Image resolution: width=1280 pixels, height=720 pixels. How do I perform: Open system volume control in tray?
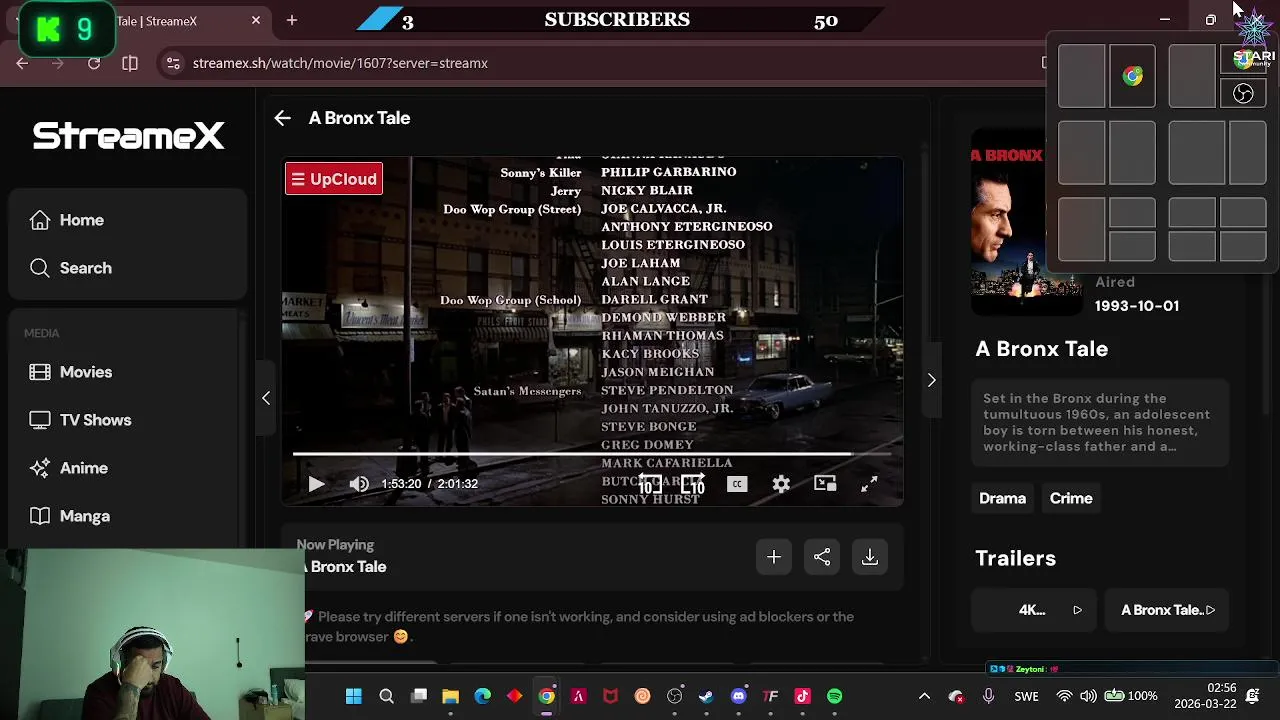tap(1088, 696)
